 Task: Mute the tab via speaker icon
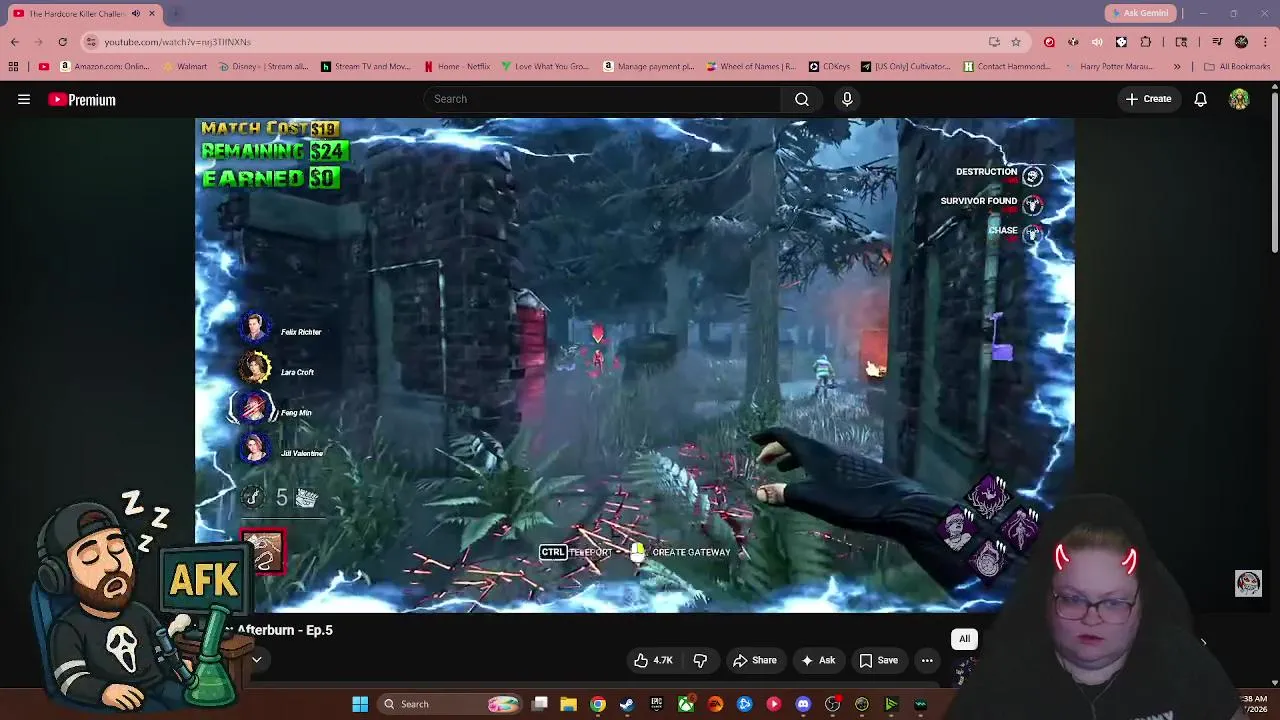pos(136,14)
